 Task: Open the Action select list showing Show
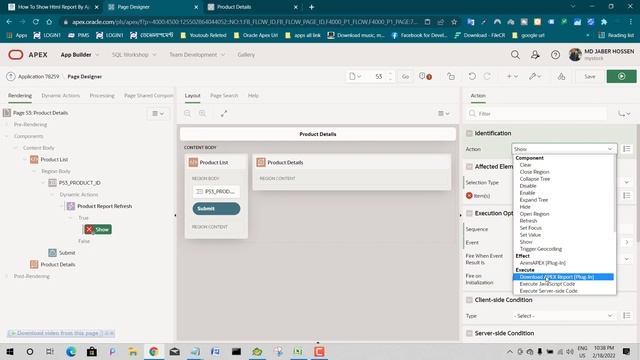564,149
